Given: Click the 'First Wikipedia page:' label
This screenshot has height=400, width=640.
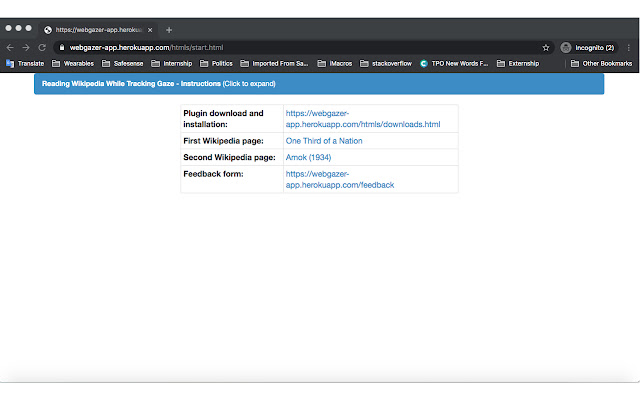Looking at the screenshot, I should [x=223, y=141].
